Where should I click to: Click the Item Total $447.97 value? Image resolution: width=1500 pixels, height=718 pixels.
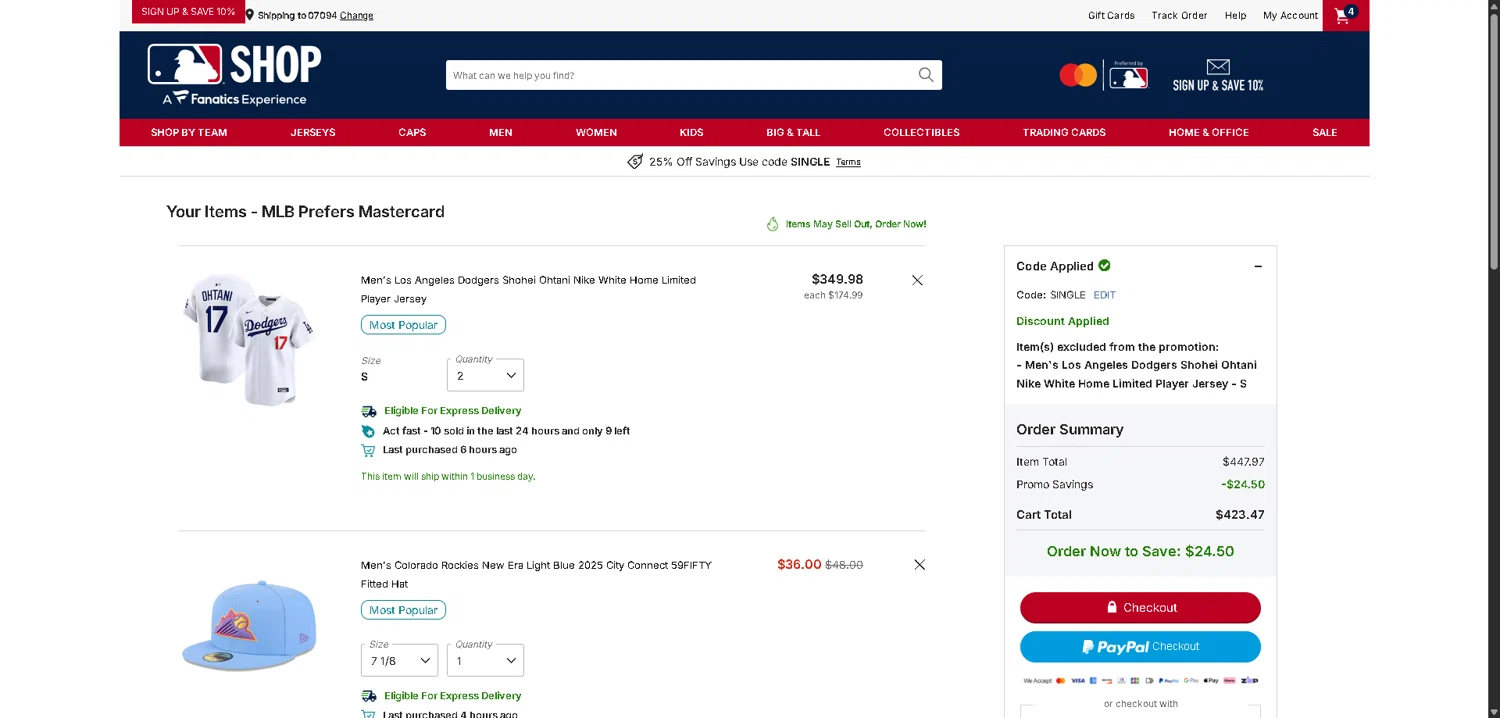click(x=1243, y=462)
